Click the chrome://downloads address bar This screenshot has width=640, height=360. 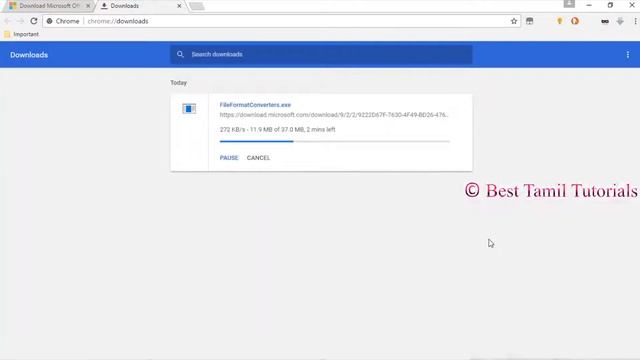[x=282, y=21]
